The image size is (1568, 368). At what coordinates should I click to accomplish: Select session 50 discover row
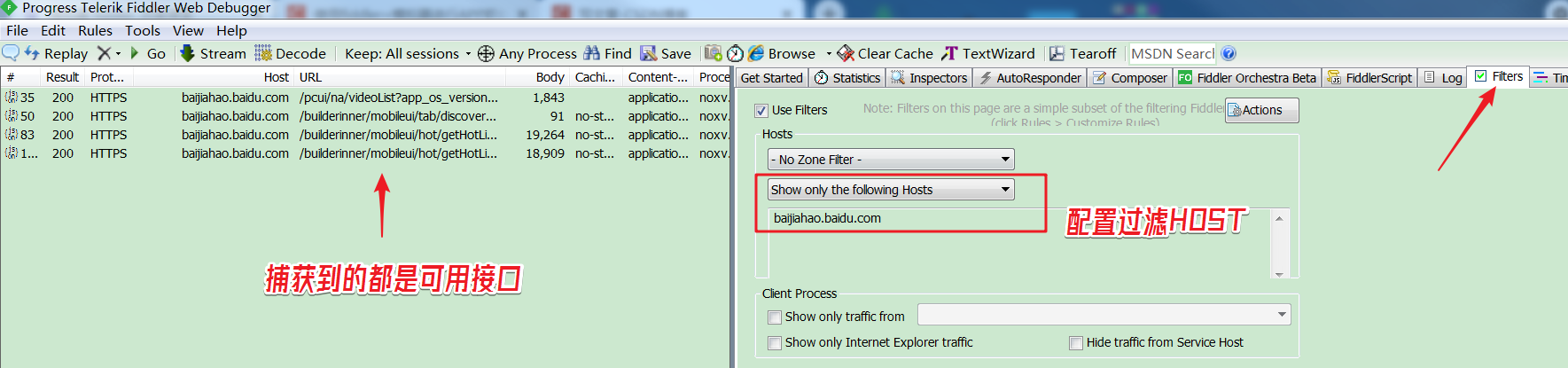point(364,116)
